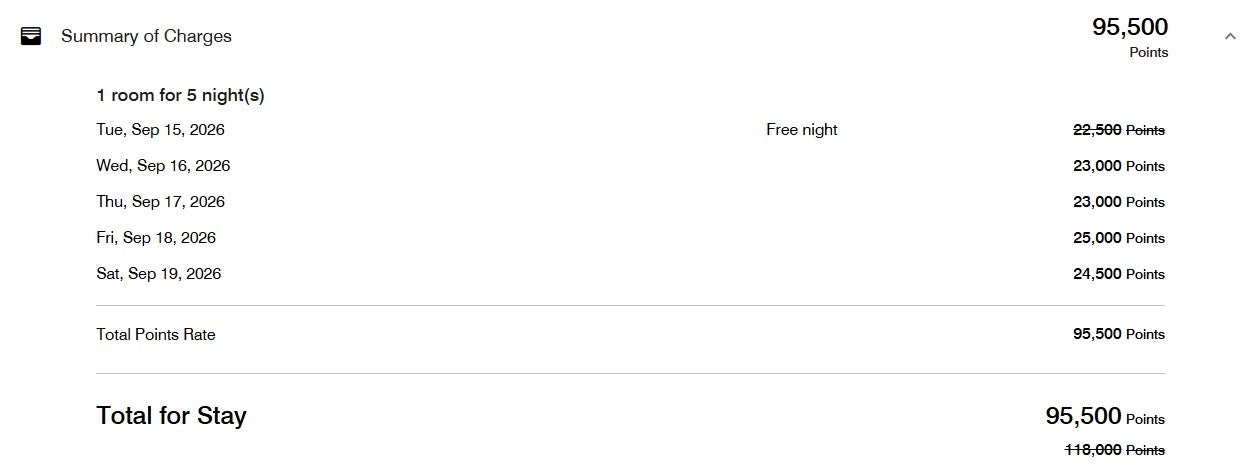
Task: Click the Total Points Rate label
Action: pos(156,335)
